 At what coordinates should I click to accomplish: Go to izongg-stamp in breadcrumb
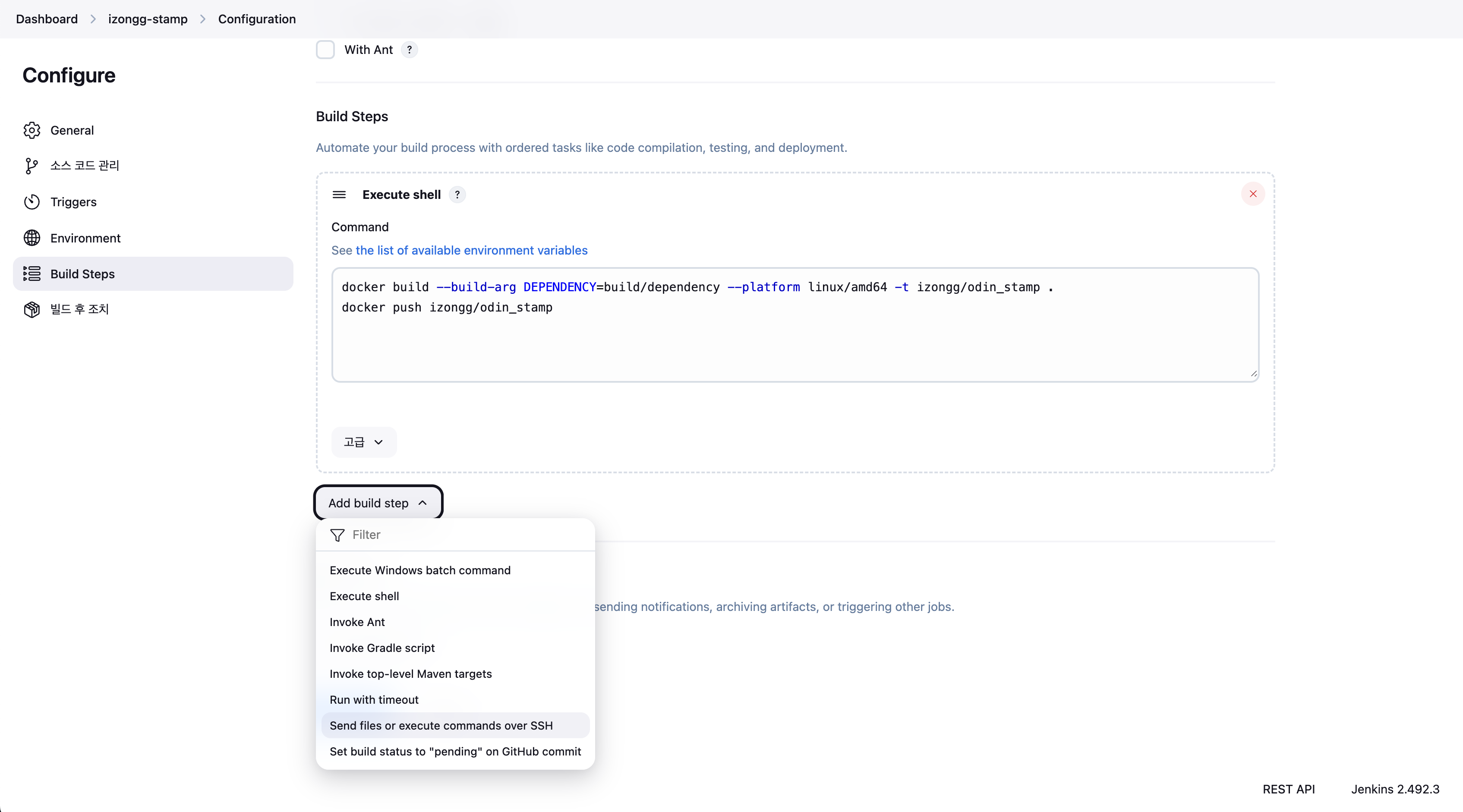pos(148,19)
